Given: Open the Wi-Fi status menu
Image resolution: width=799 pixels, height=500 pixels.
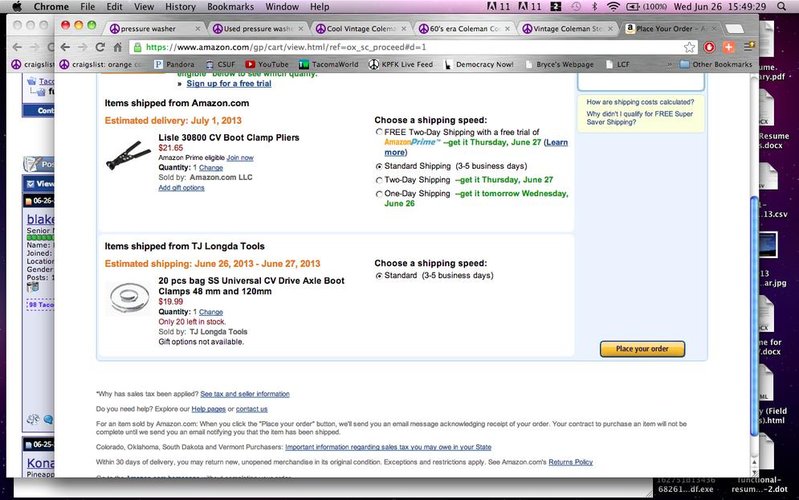Looking at the screenshot, I should coord(614,7).
